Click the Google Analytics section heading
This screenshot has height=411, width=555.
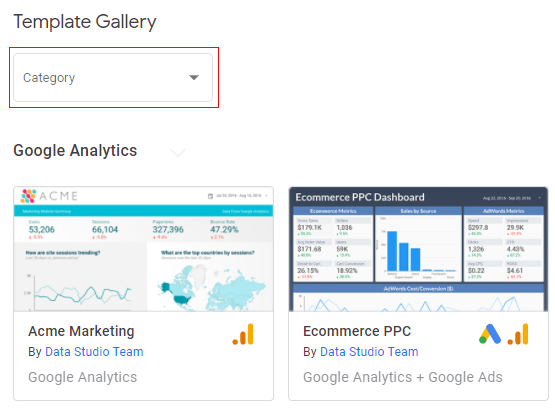[75, 150]
